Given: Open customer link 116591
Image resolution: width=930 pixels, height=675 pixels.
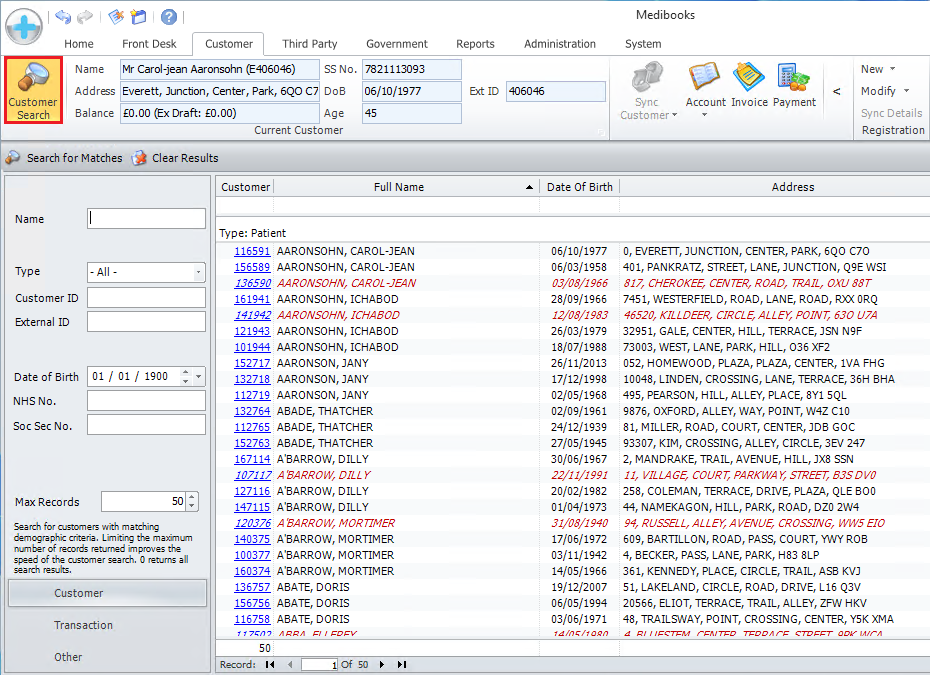Looking at the screenshot, I should coord(252,252).
